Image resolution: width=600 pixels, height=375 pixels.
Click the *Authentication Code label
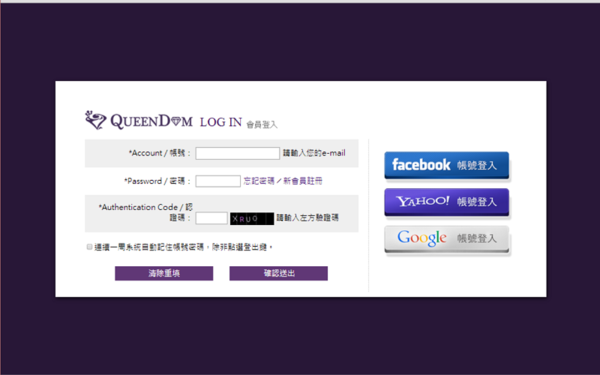pyautogui.click(x=145, y=212)
